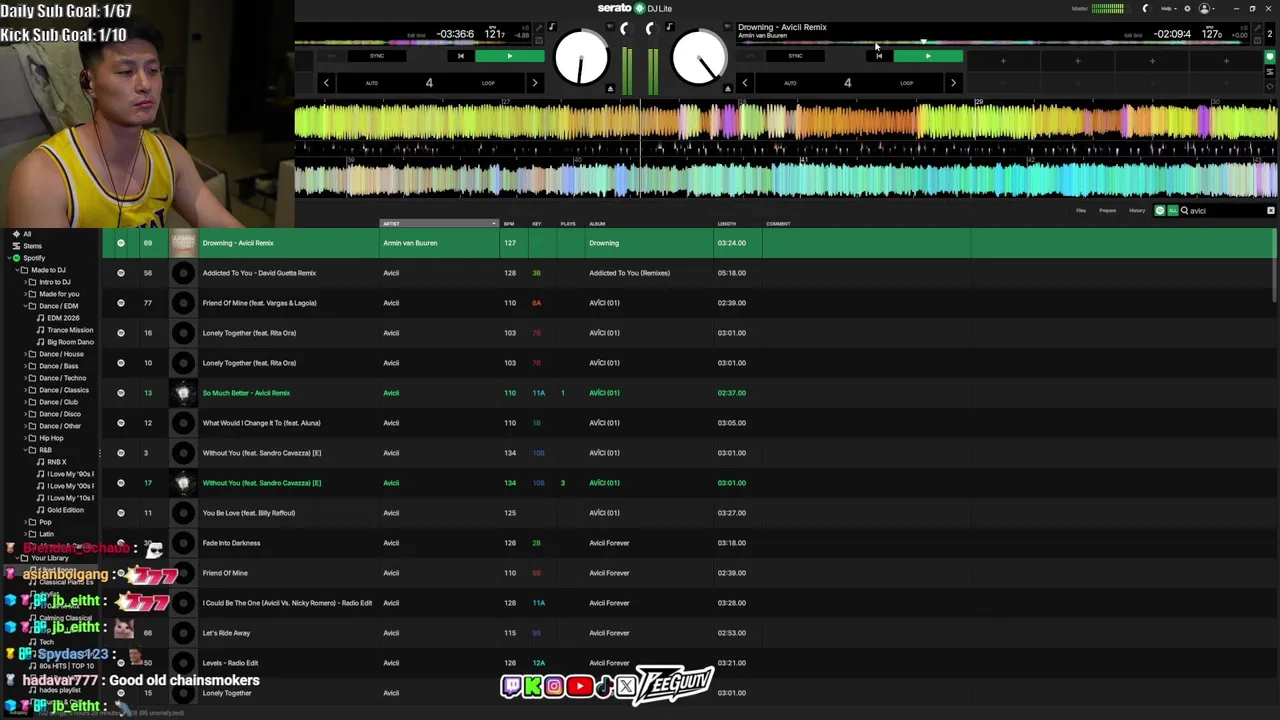Sort library by Artist column
Screen dimensions: 1280x720
(x=438, y=224)
